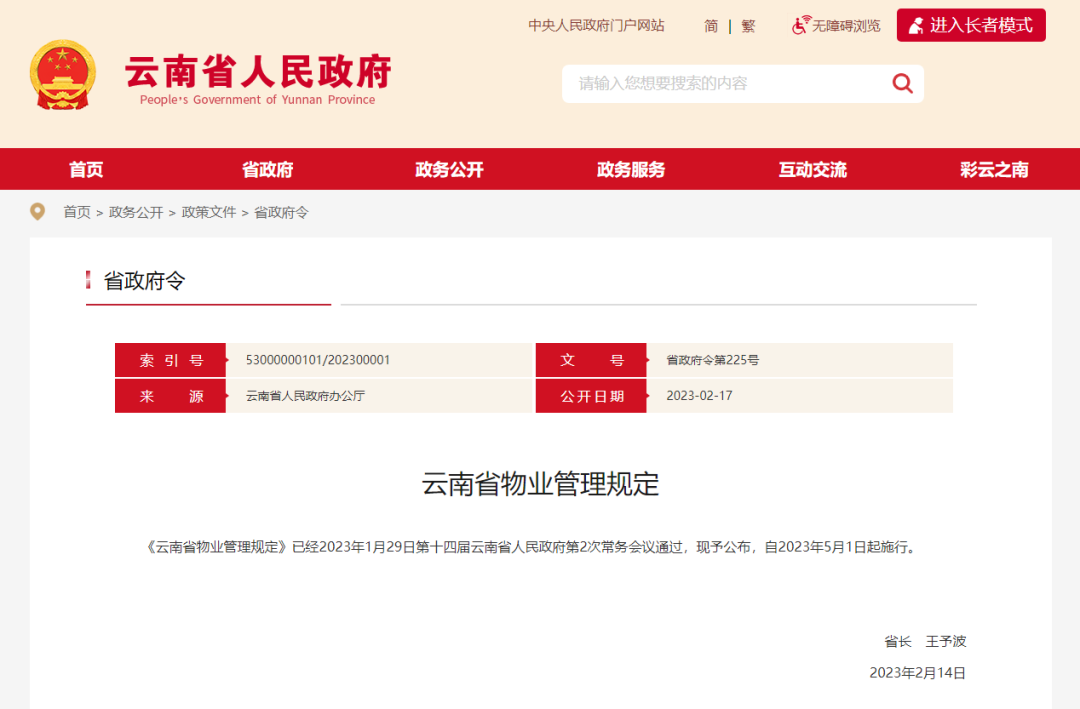This screenshot has height=709, width=1080.
Task: Click the national emblem logo
Action: [x=63, y=75]
